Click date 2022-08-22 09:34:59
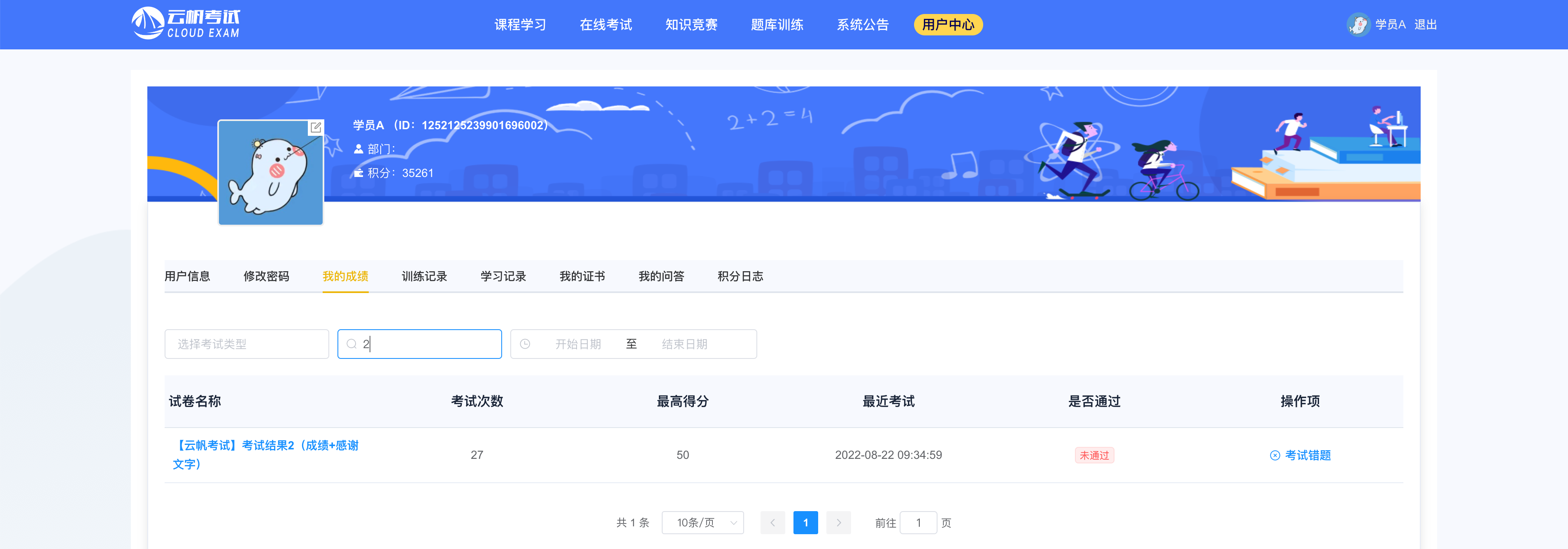 coord(888,455)
